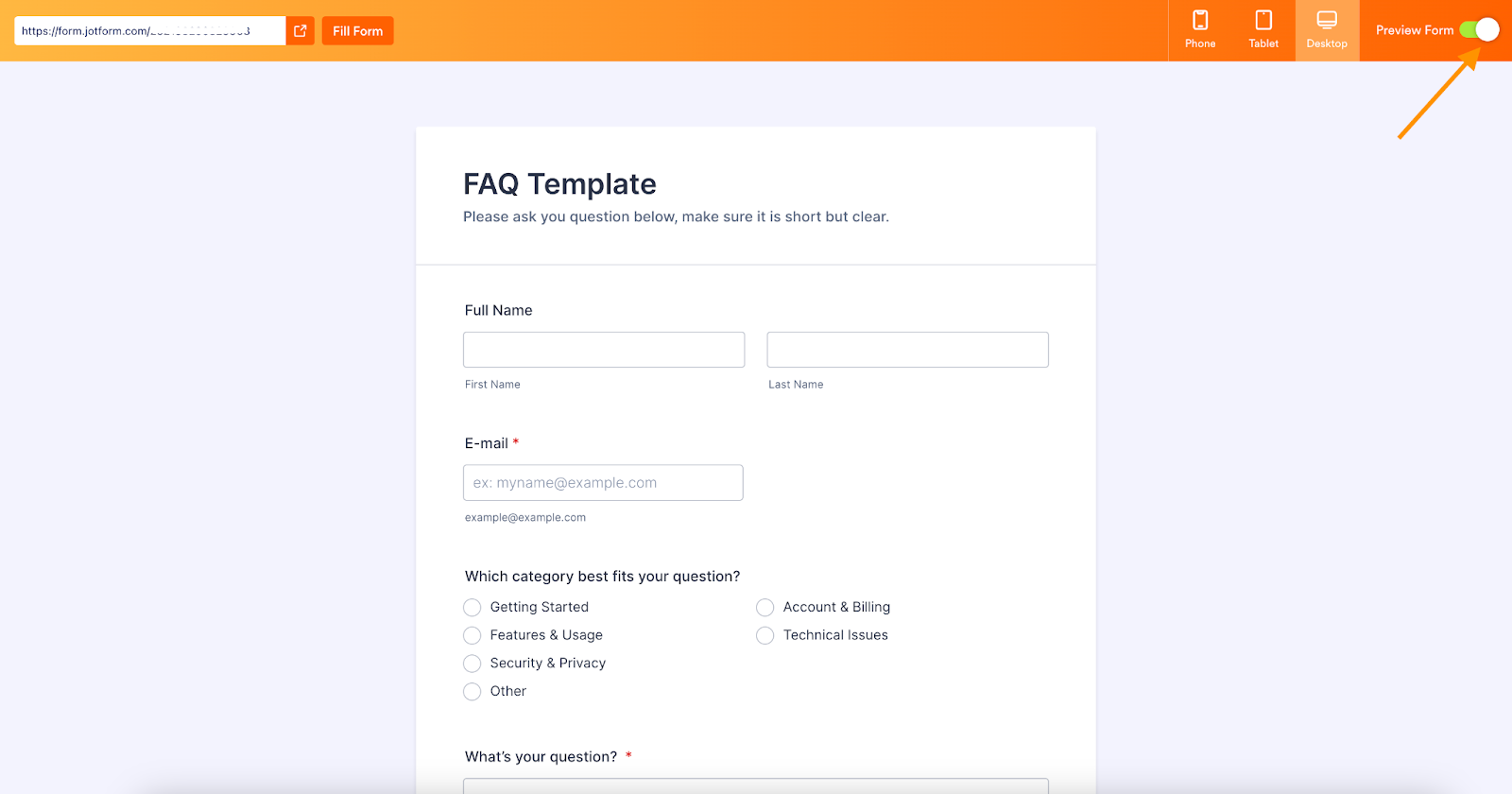Choose Features & Usage category
The height and width of the screenshot is (794, 1512).
point(472,635)
